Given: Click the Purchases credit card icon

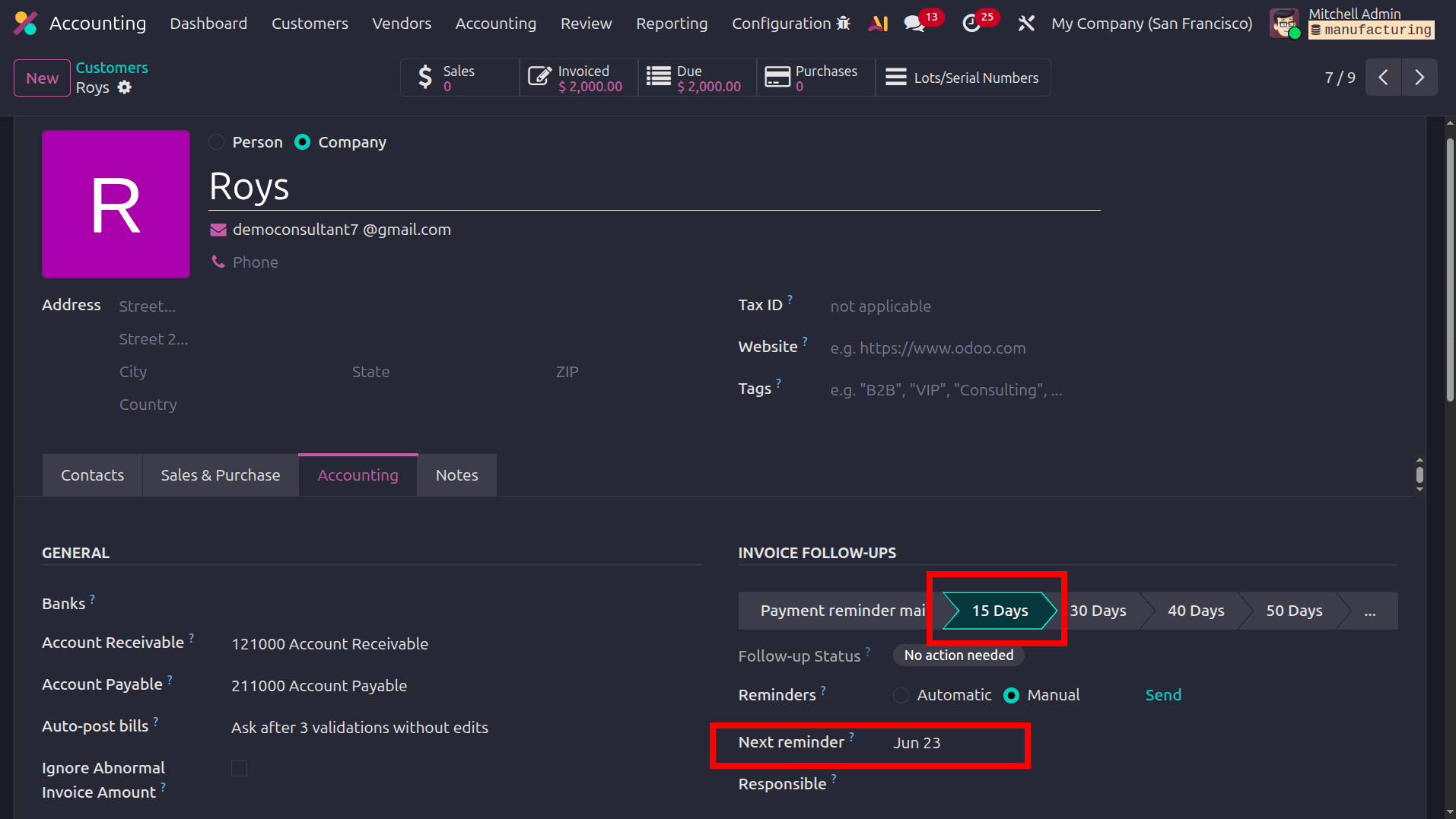Looking at the screenshot, I should [777, 78].
